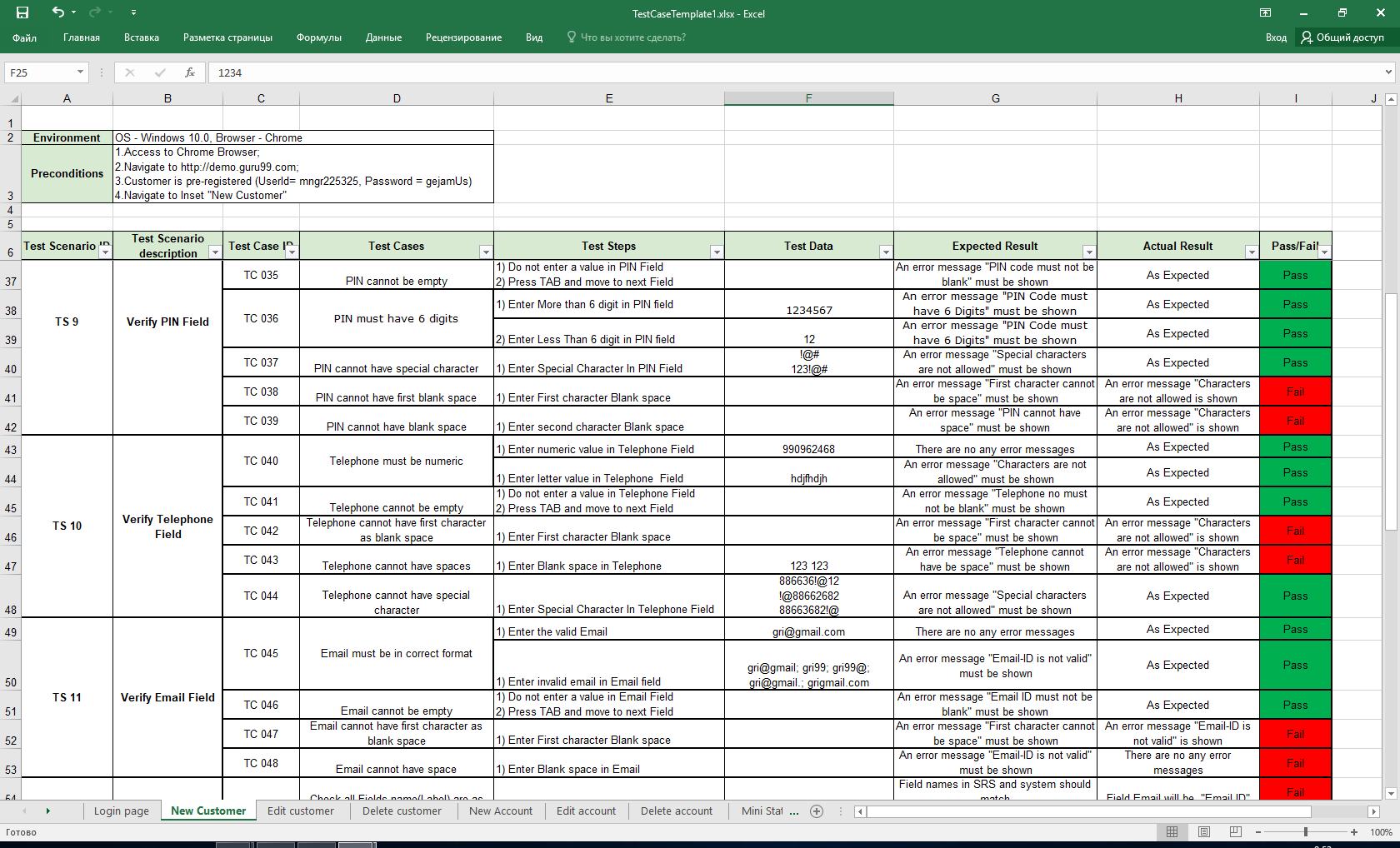
Task: Switch to the Вставка ribbon tab
Action: click(142, 37)
